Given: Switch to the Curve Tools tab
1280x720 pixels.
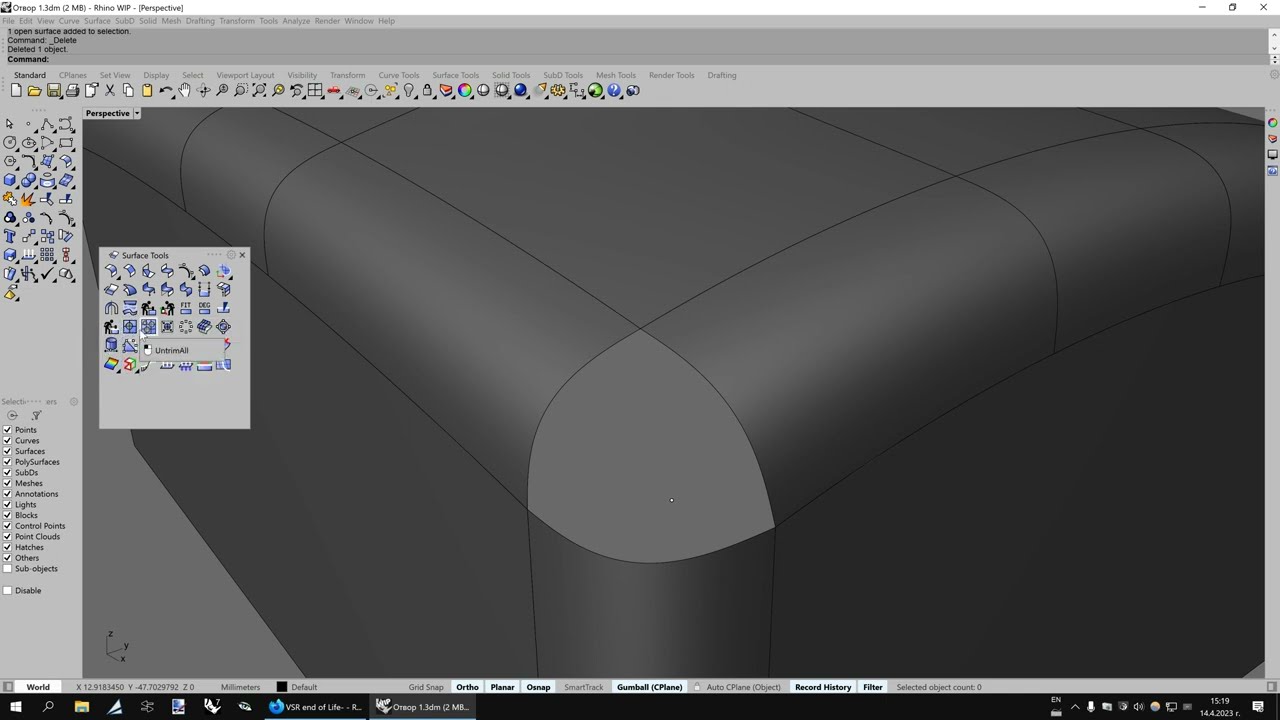Looking at the screenshot, I should [x=398, y=75].
